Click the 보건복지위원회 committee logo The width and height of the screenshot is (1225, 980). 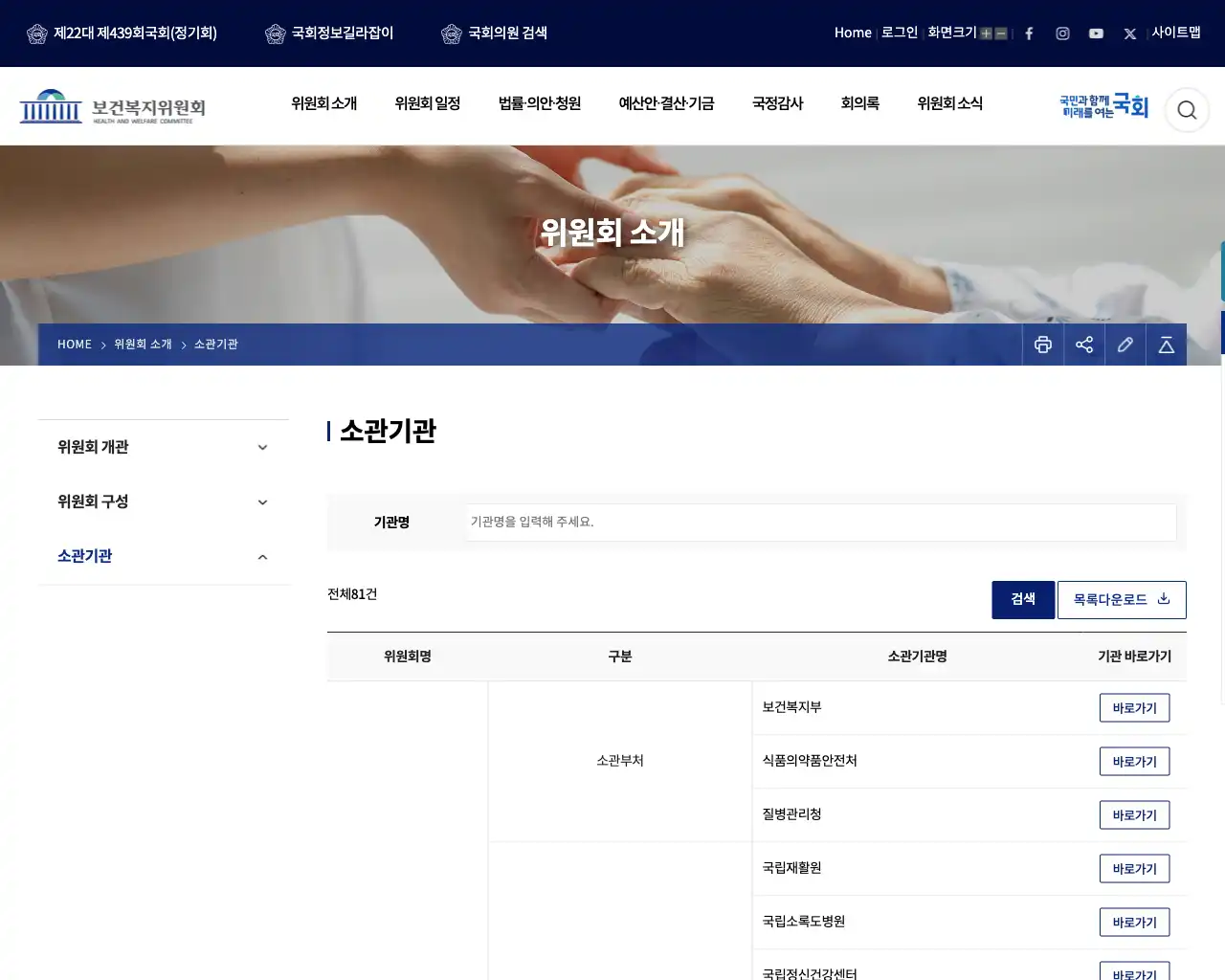(113, 107)
